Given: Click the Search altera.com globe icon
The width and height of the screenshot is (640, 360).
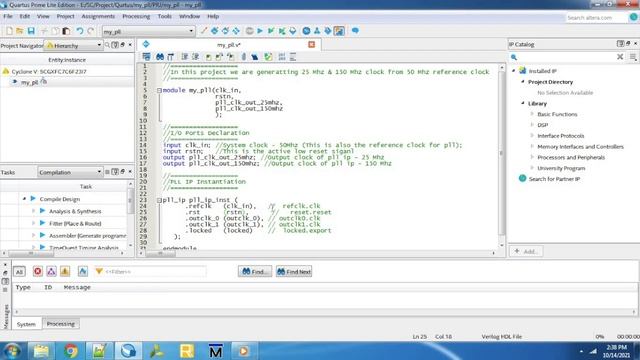Looking at the screenshot, I should click(x=633, y=17).
